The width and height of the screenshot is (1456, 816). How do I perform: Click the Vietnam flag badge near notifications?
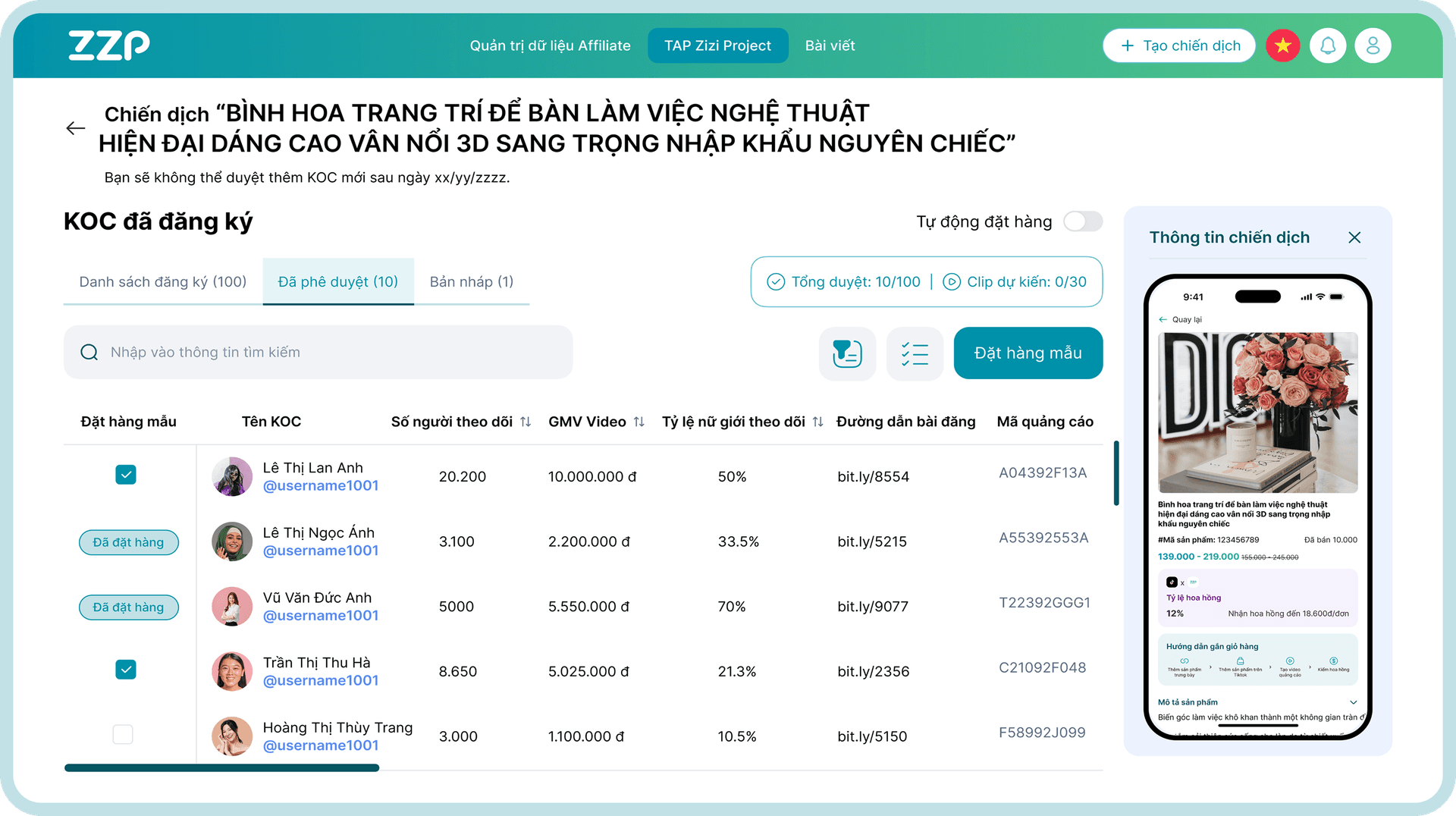(1282, 46)
